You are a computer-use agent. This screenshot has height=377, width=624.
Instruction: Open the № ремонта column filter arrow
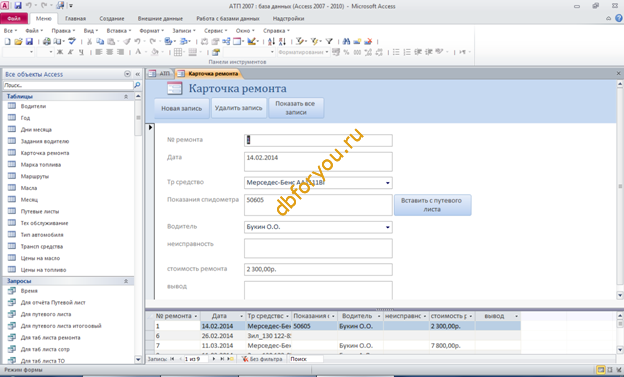click(195, 316)
